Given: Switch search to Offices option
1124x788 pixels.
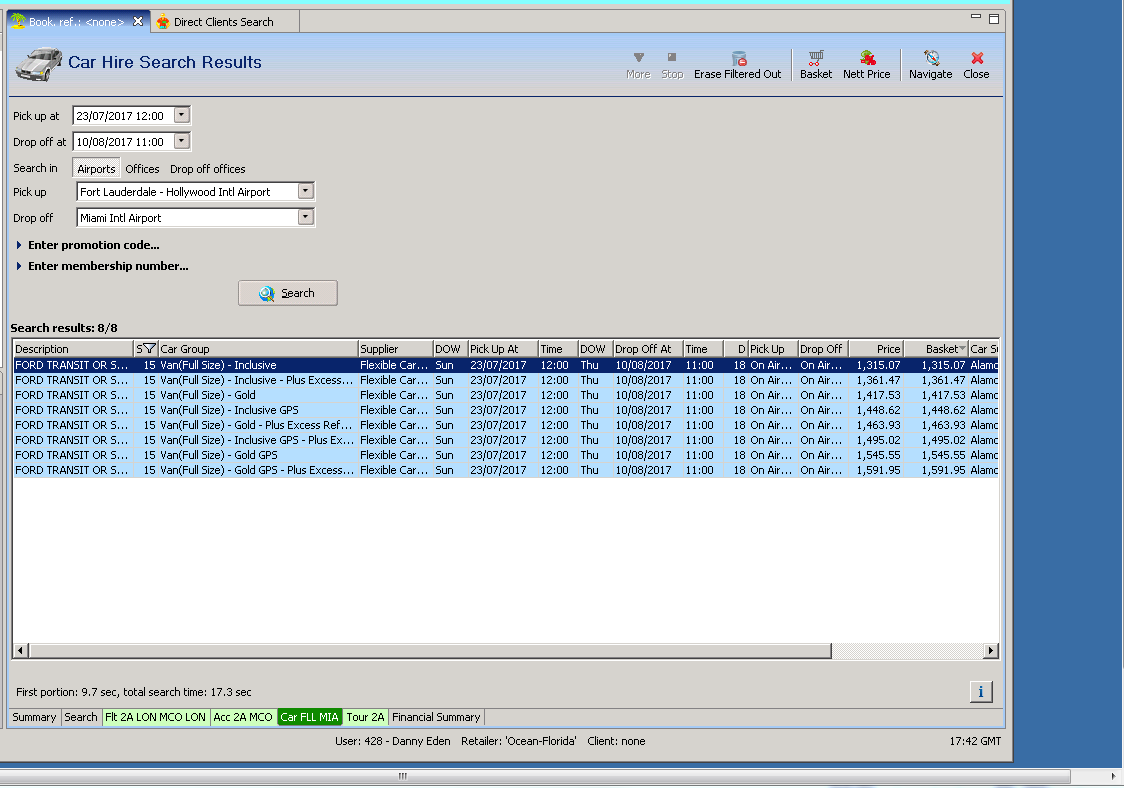Looking at the screenshot, I should [142, 169].
